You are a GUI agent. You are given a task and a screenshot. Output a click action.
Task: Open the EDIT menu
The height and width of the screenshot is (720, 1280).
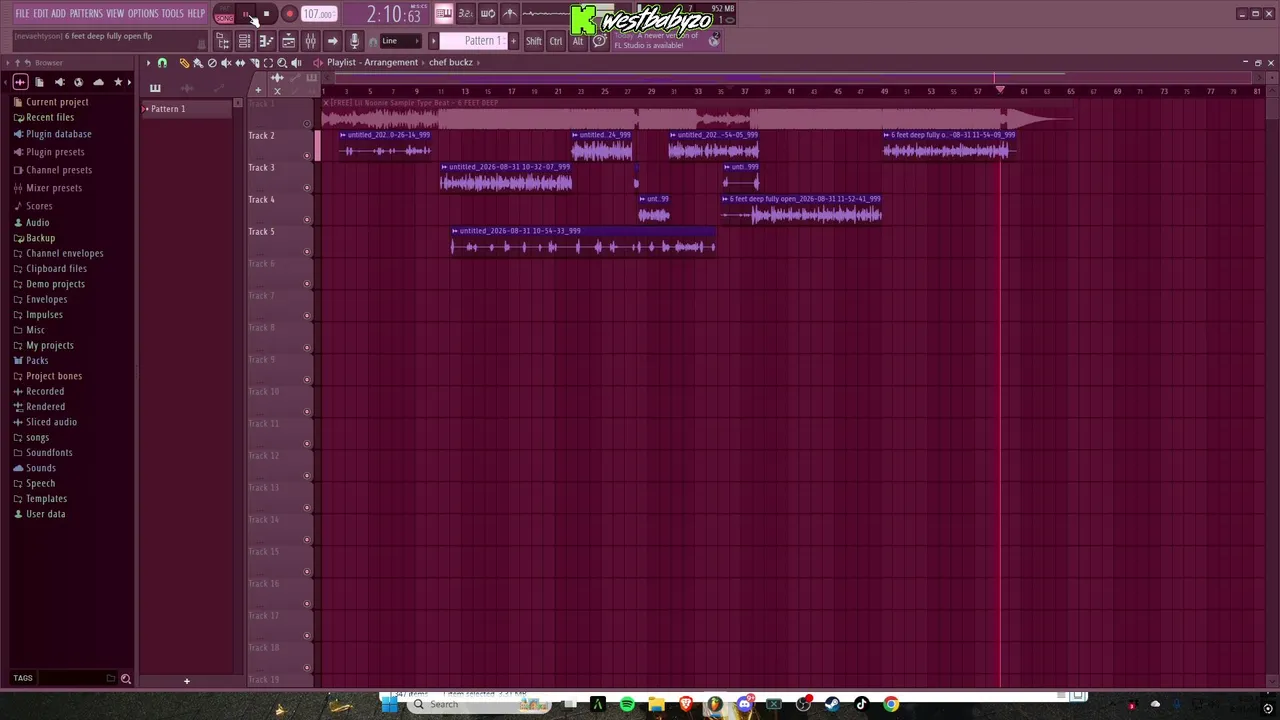[x=41, y=13]
